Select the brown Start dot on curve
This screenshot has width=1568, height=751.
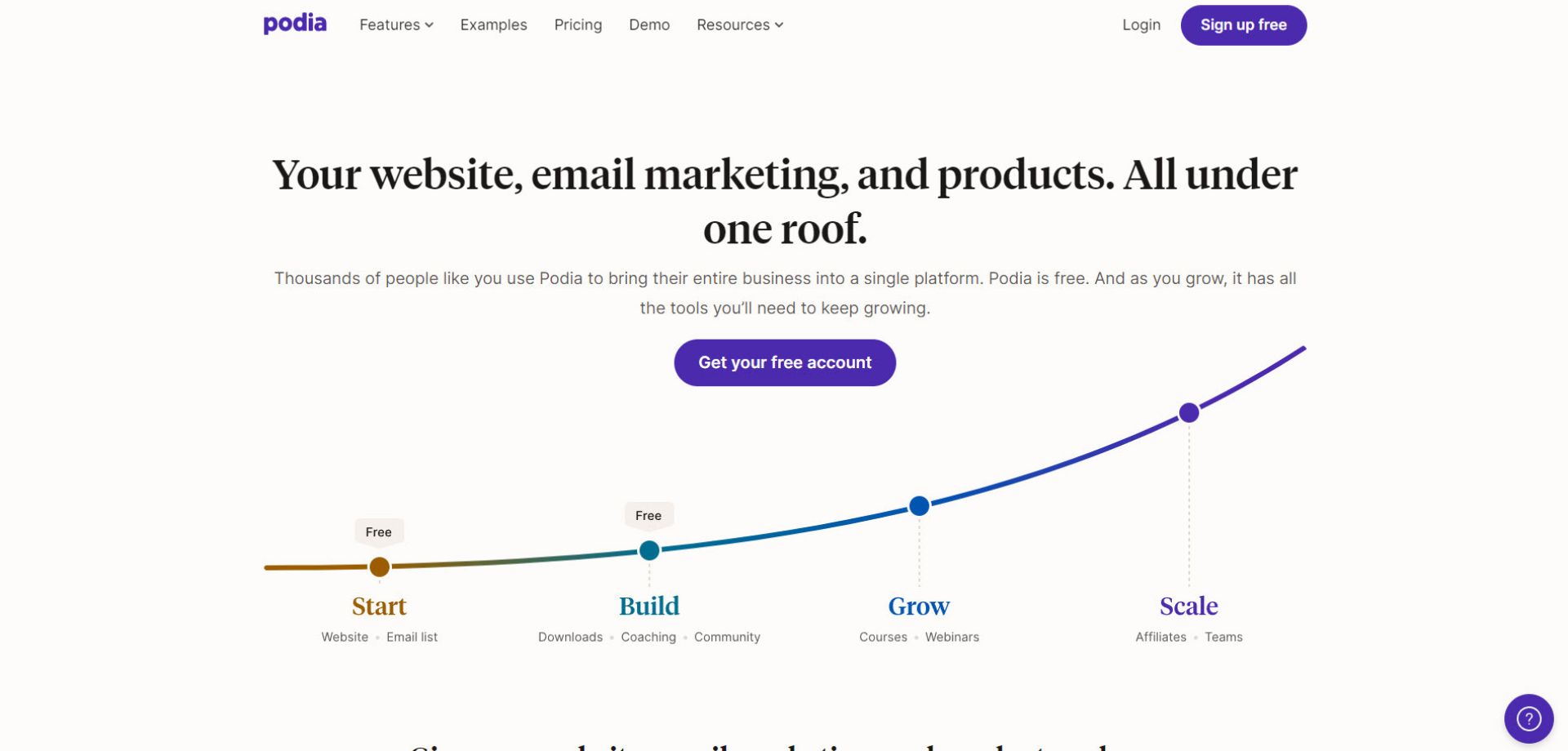pos(379,567)
